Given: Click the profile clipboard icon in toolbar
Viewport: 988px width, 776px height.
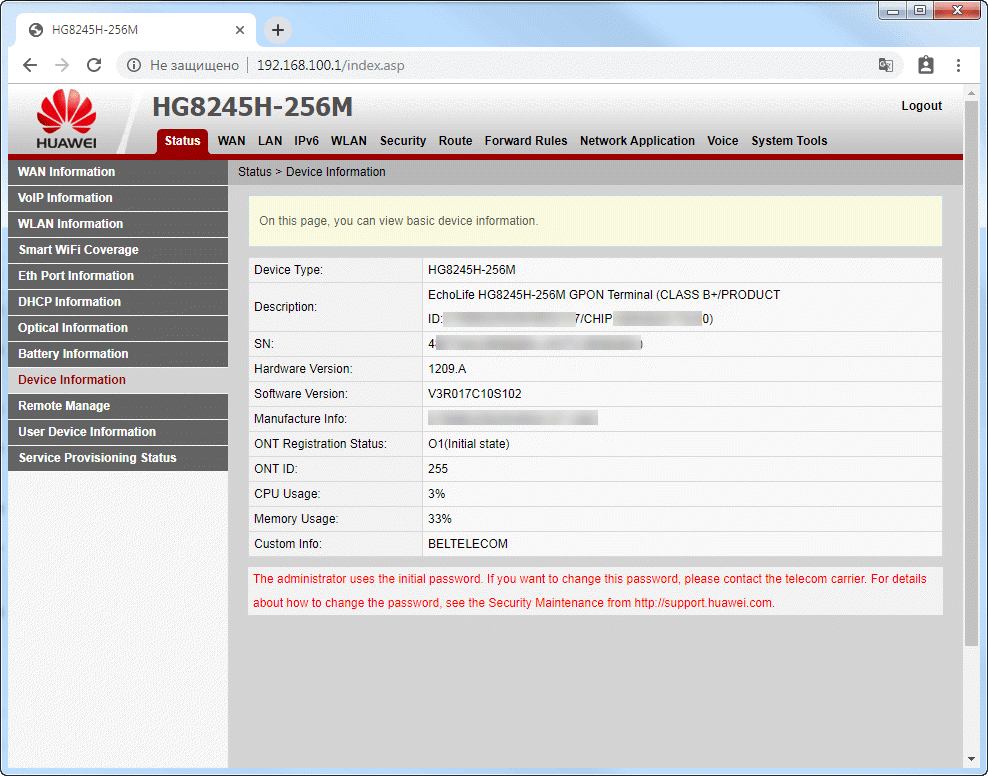Looking at the screenshot, I should point(925,65).
